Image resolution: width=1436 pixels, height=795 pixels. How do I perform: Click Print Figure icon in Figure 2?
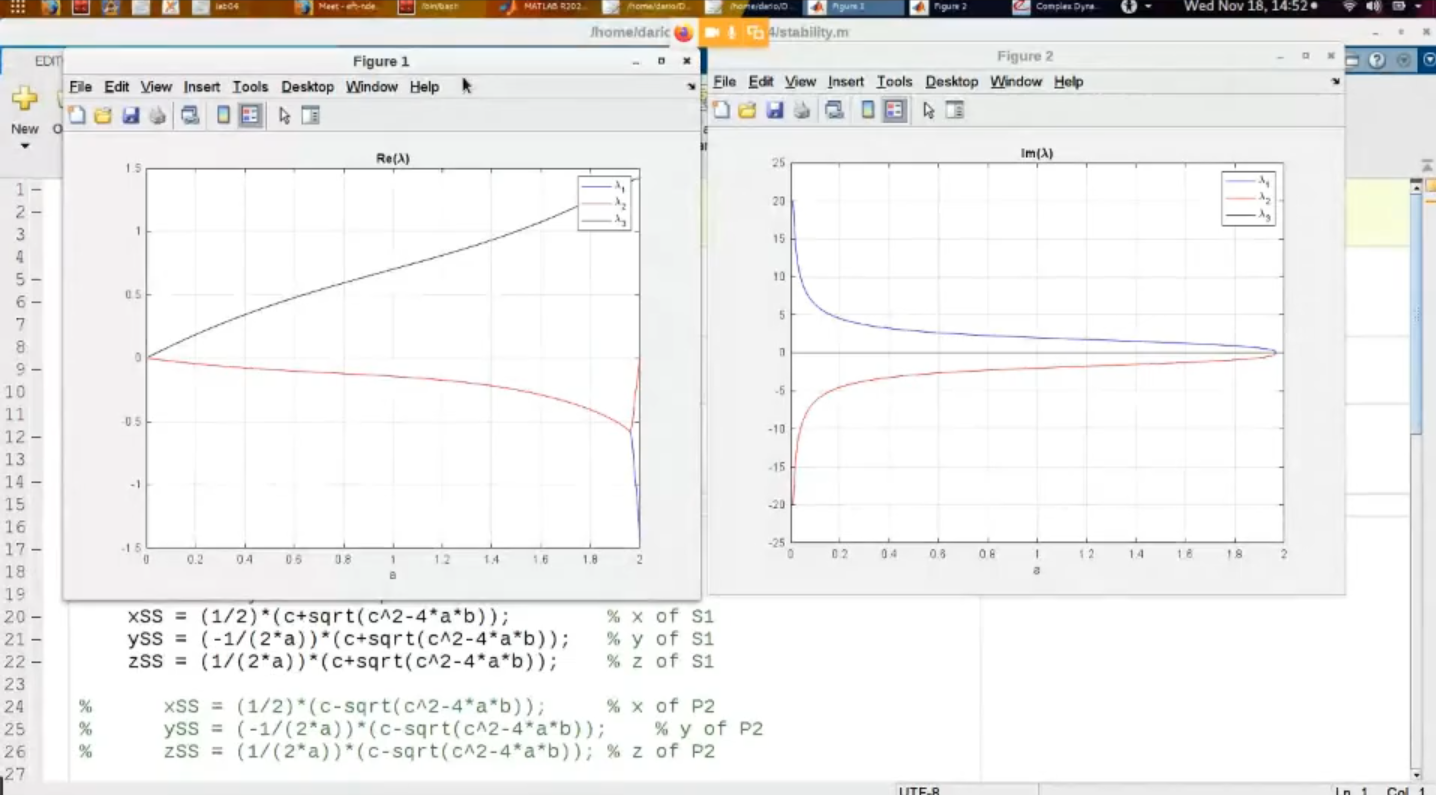[x=801, y=111]
